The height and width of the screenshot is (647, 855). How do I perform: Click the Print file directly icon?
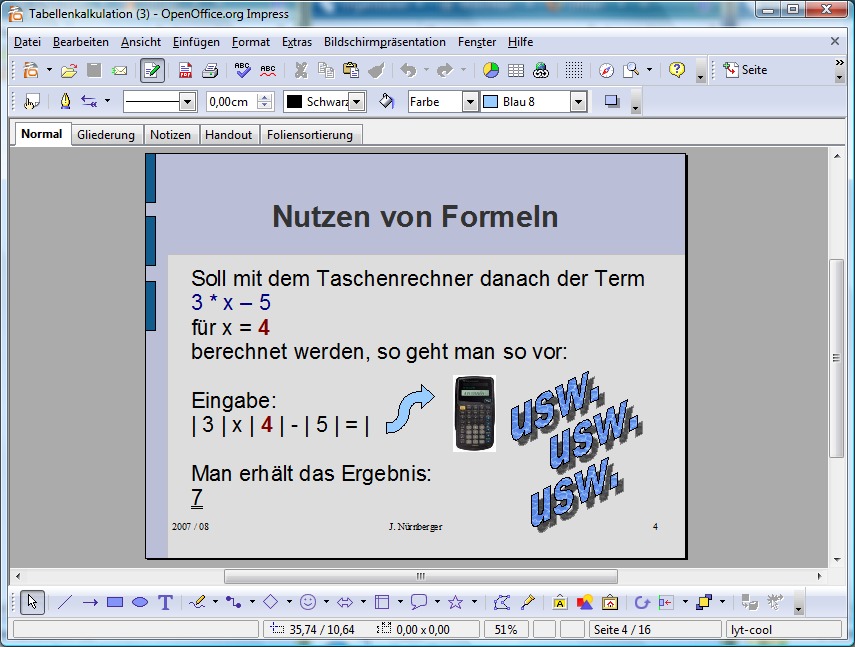[x=210, y=70]
